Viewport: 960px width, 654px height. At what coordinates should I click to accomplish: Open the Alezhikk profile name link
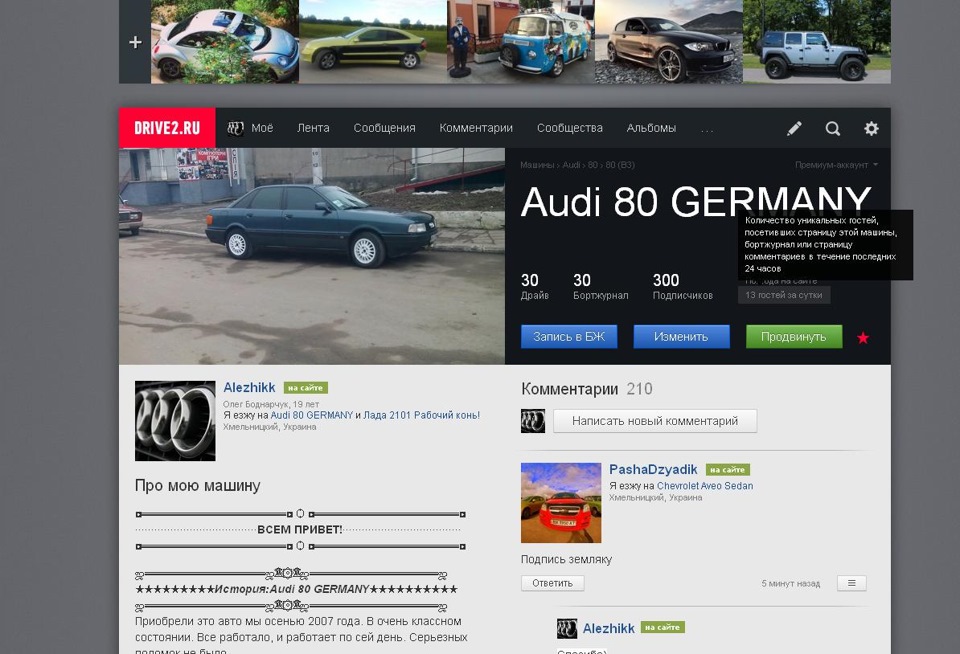point(249,388)
